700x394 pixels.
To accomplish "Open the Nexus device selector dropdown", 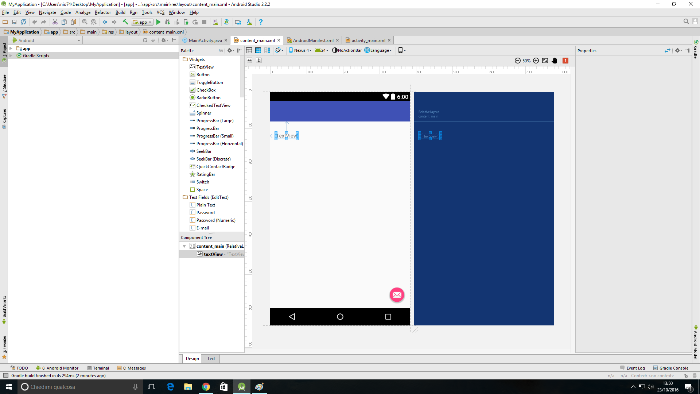I will pyautogui.click(x=300, y=50).
